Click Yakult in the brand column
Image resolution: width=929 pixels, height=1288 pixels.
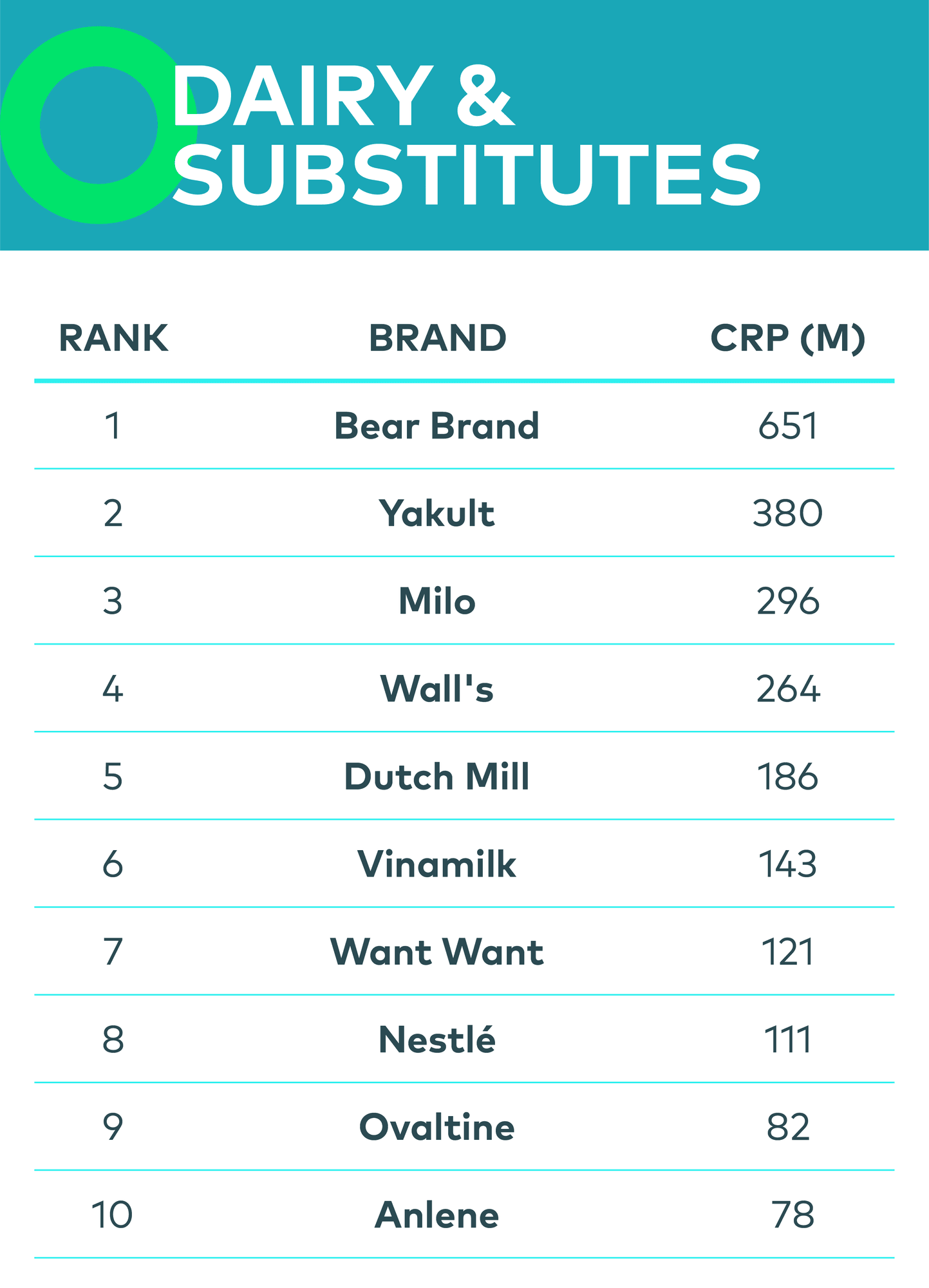tap(436, 514)
